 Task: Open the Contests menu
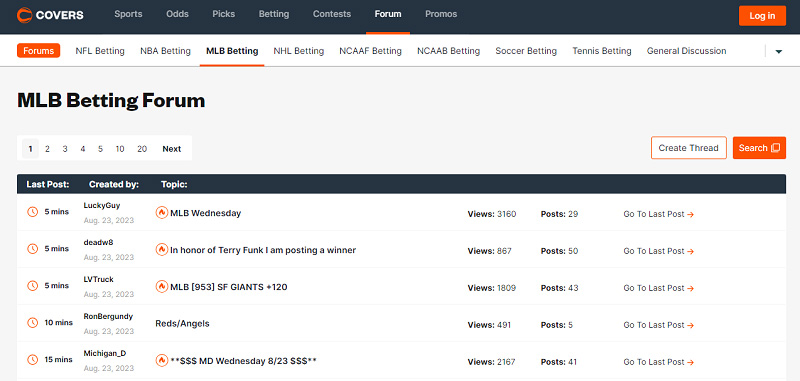click(x=332, y=14)
